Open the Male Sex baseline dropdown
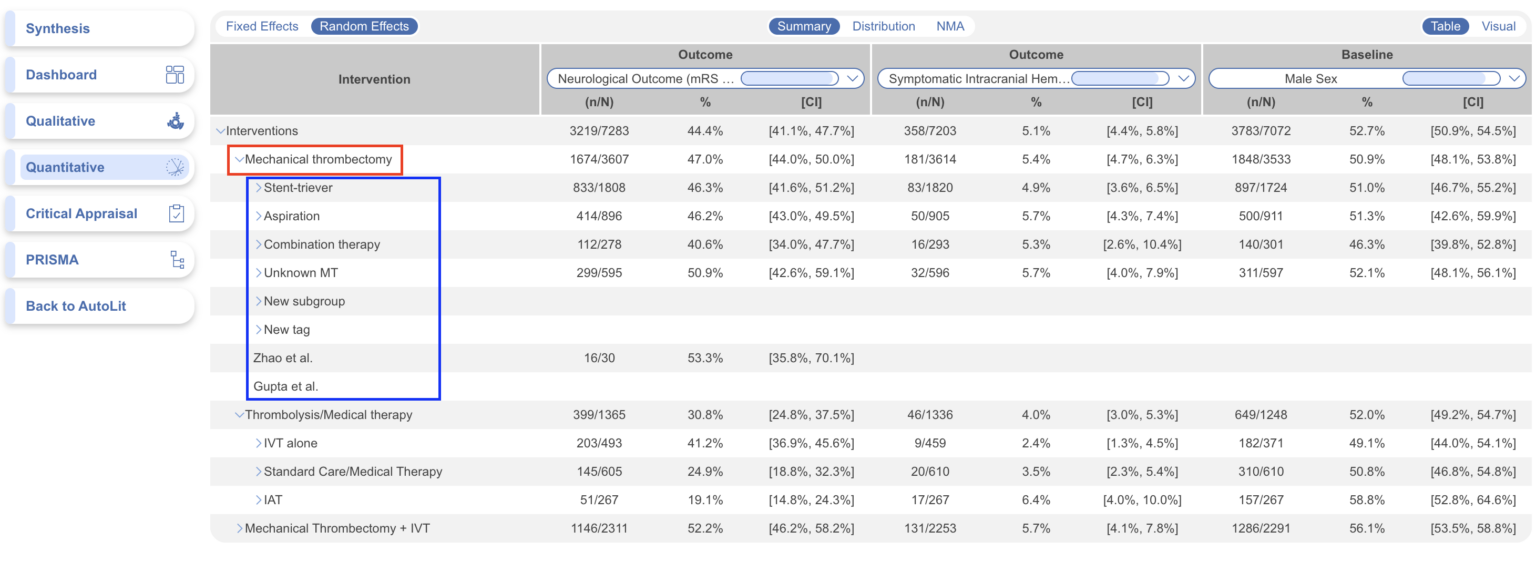 [1515, 78]
